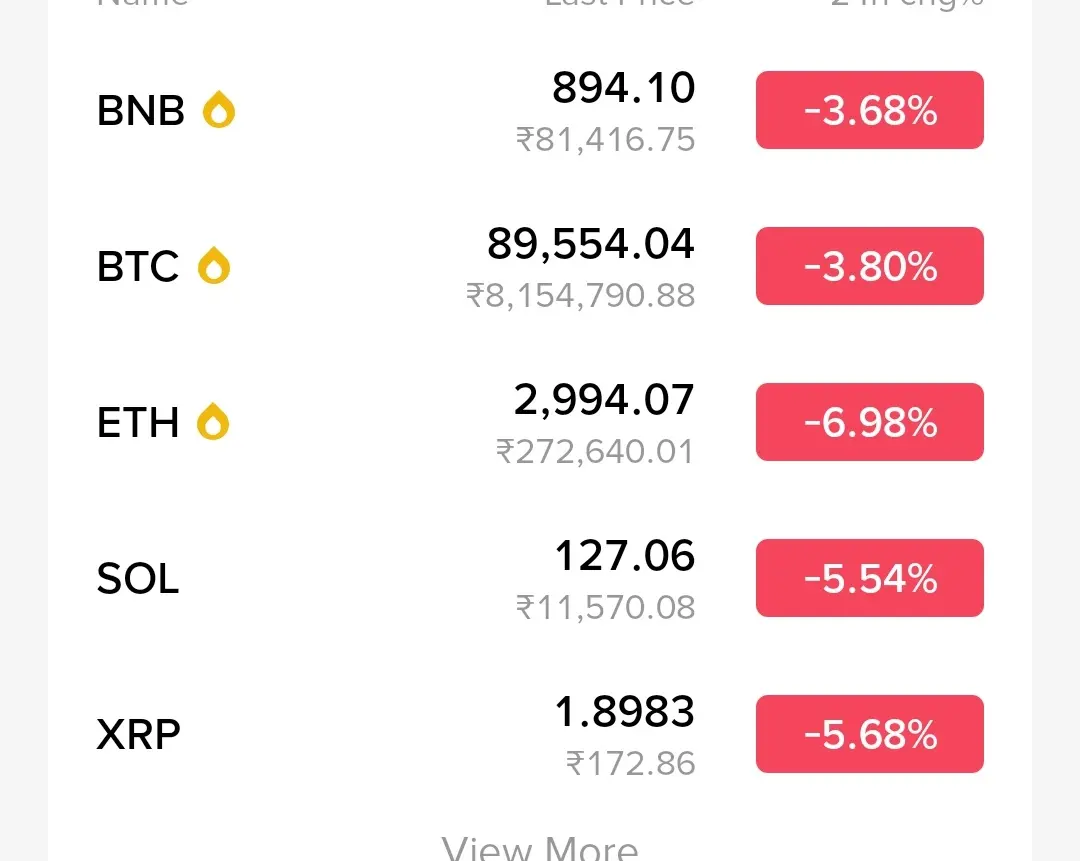
Task: Tap the hot flame icon beside BTC
Action: (x=214, y=266)
